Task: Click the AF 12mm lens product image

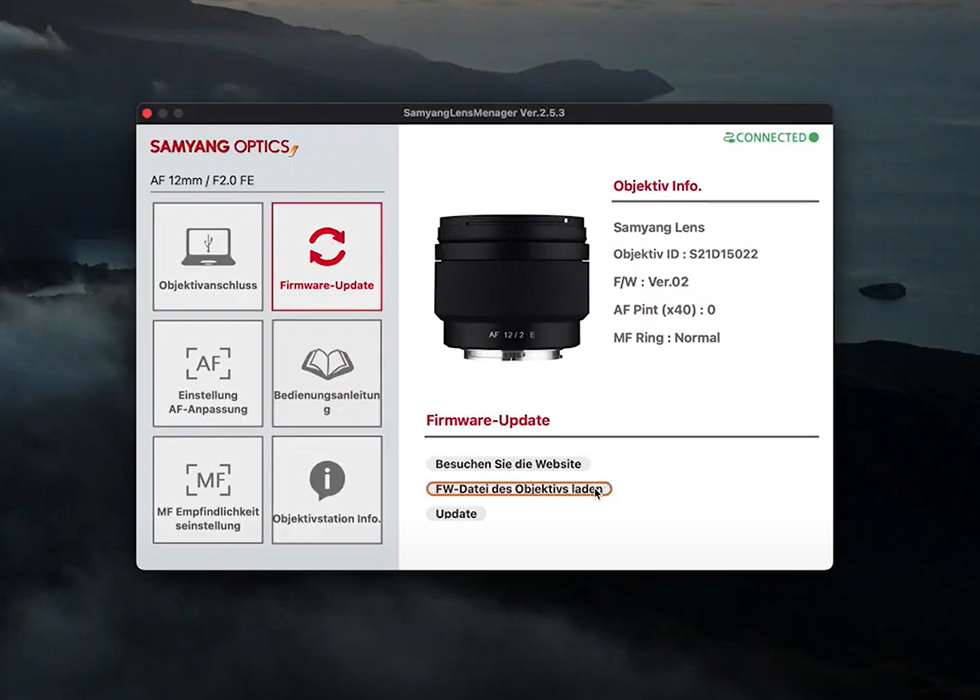Action: 511,280
